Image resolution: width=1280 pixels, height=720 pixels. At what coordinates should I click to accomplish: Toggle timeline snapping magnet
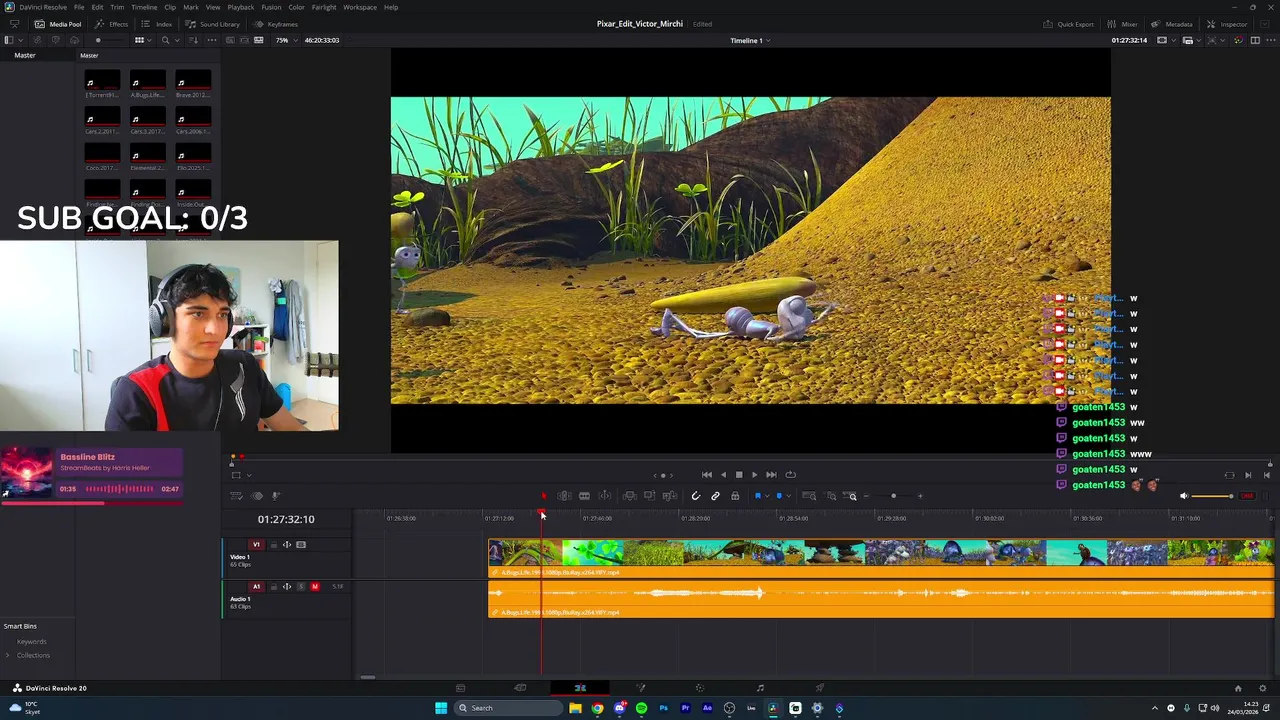tap(696, 496)
